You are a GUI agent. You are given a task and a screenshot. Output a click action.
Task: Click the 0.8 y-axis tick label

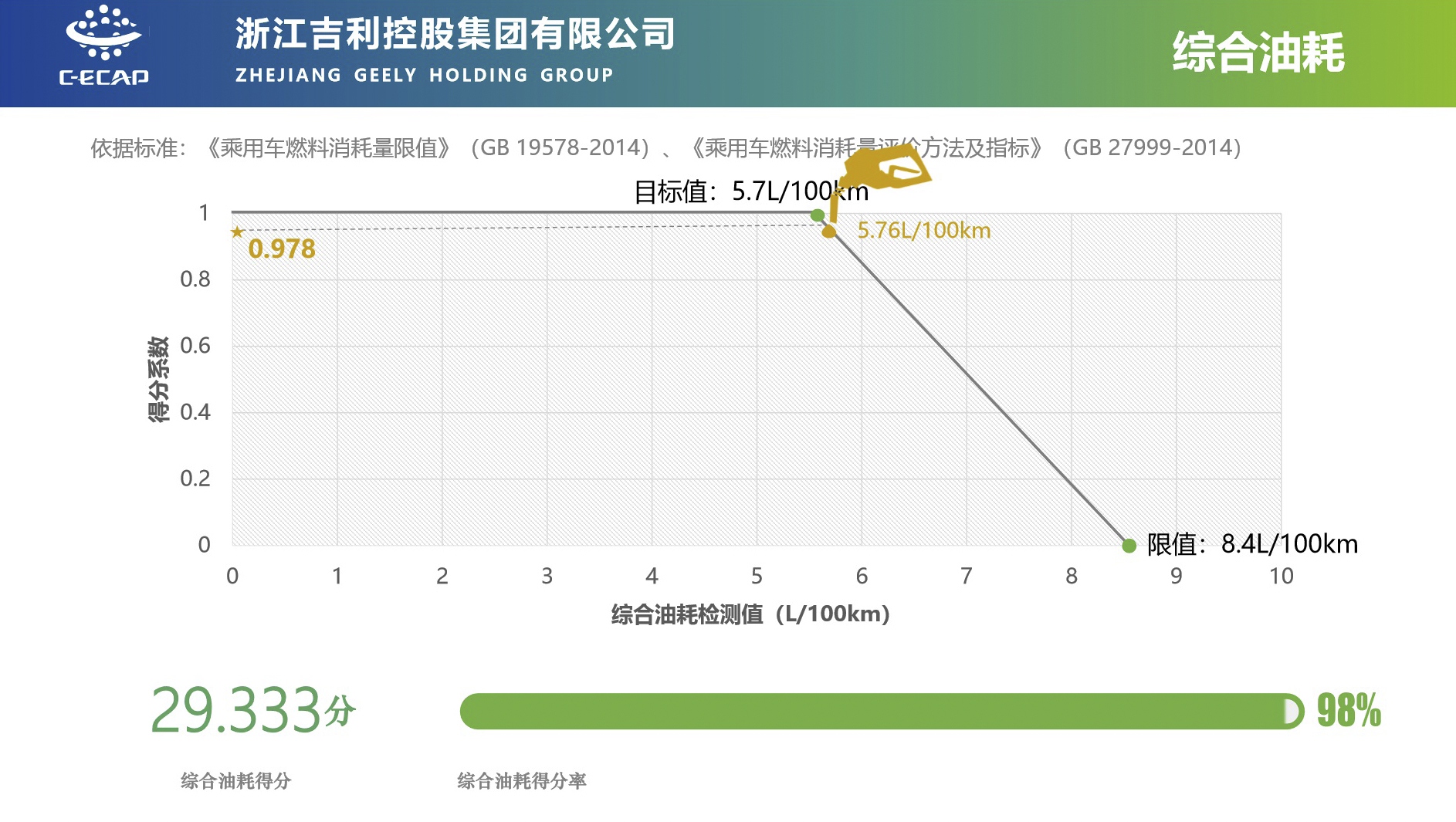click(195, 279)
